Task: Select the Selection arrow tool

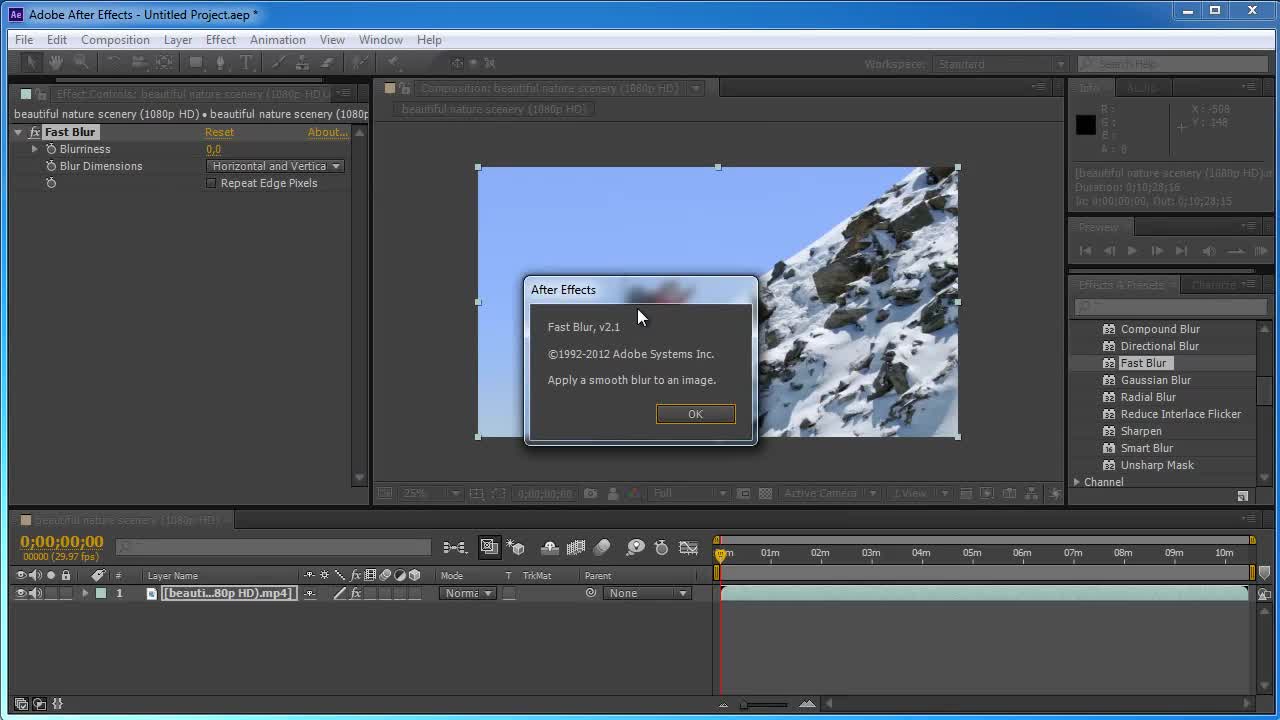Action: coord(31,62)
